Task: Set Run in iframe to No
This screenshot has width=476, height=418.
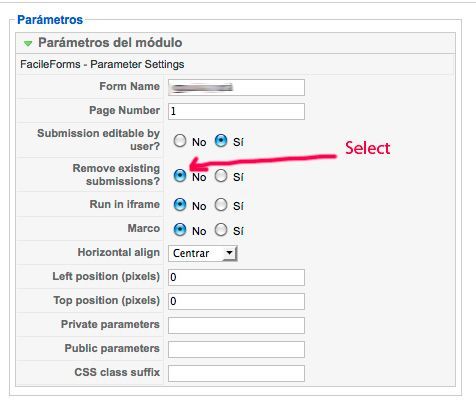Action: (180, 205)
